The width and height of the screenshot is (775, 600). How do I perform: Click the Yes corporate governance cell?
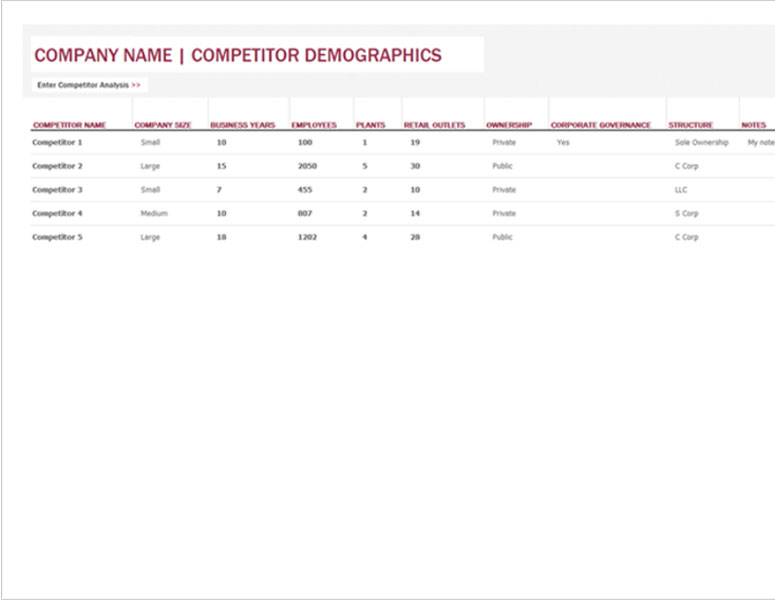tap(563, 143)
